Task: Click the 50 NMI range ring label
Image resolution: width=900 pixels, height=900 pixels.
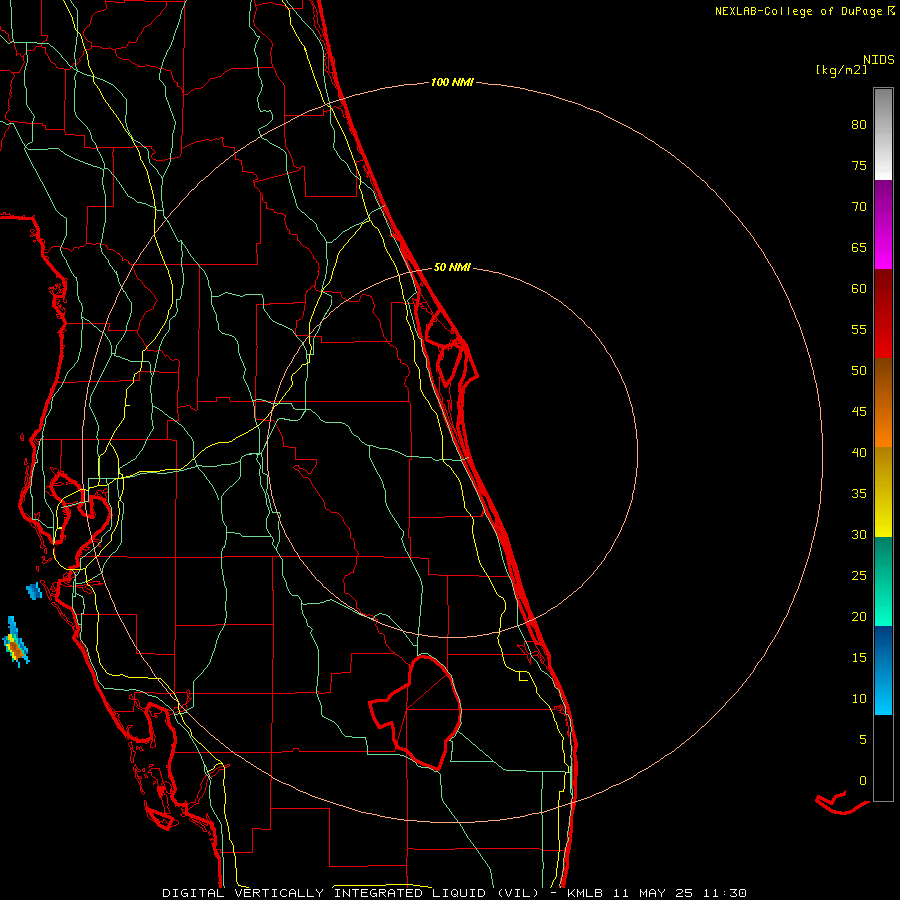Action: (x=452, y=267)
